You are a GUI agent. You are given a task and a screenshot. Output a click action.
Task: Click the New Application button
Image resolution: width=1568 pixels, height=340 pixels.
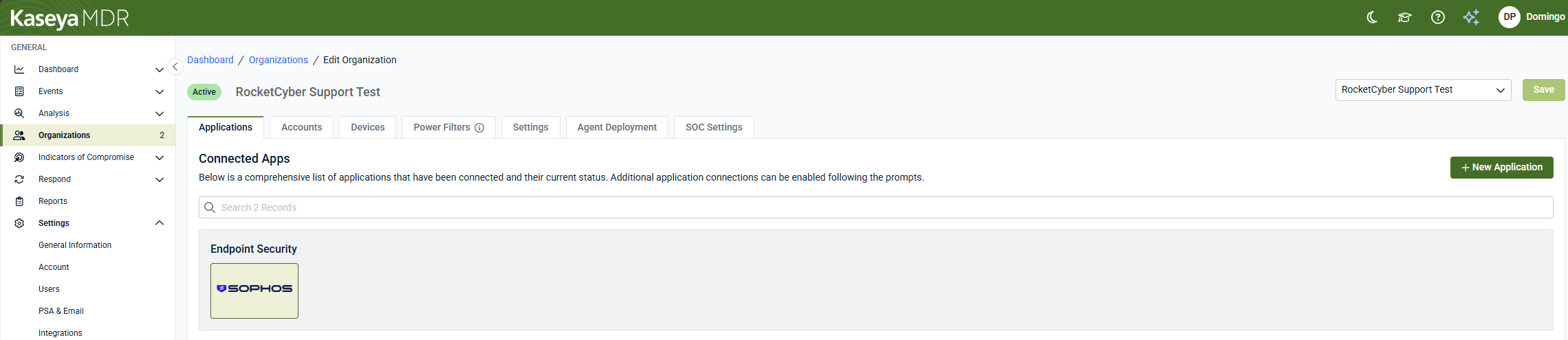(x=1501, y=168)
